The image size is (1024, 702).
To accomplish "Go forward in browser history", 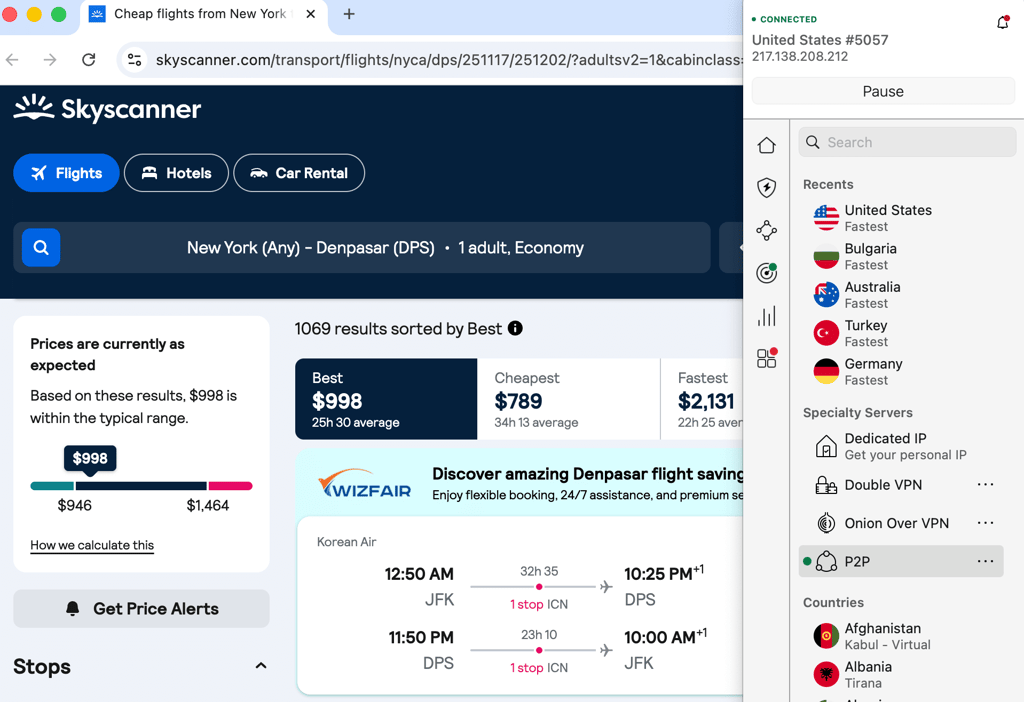I will coord(50,60).
